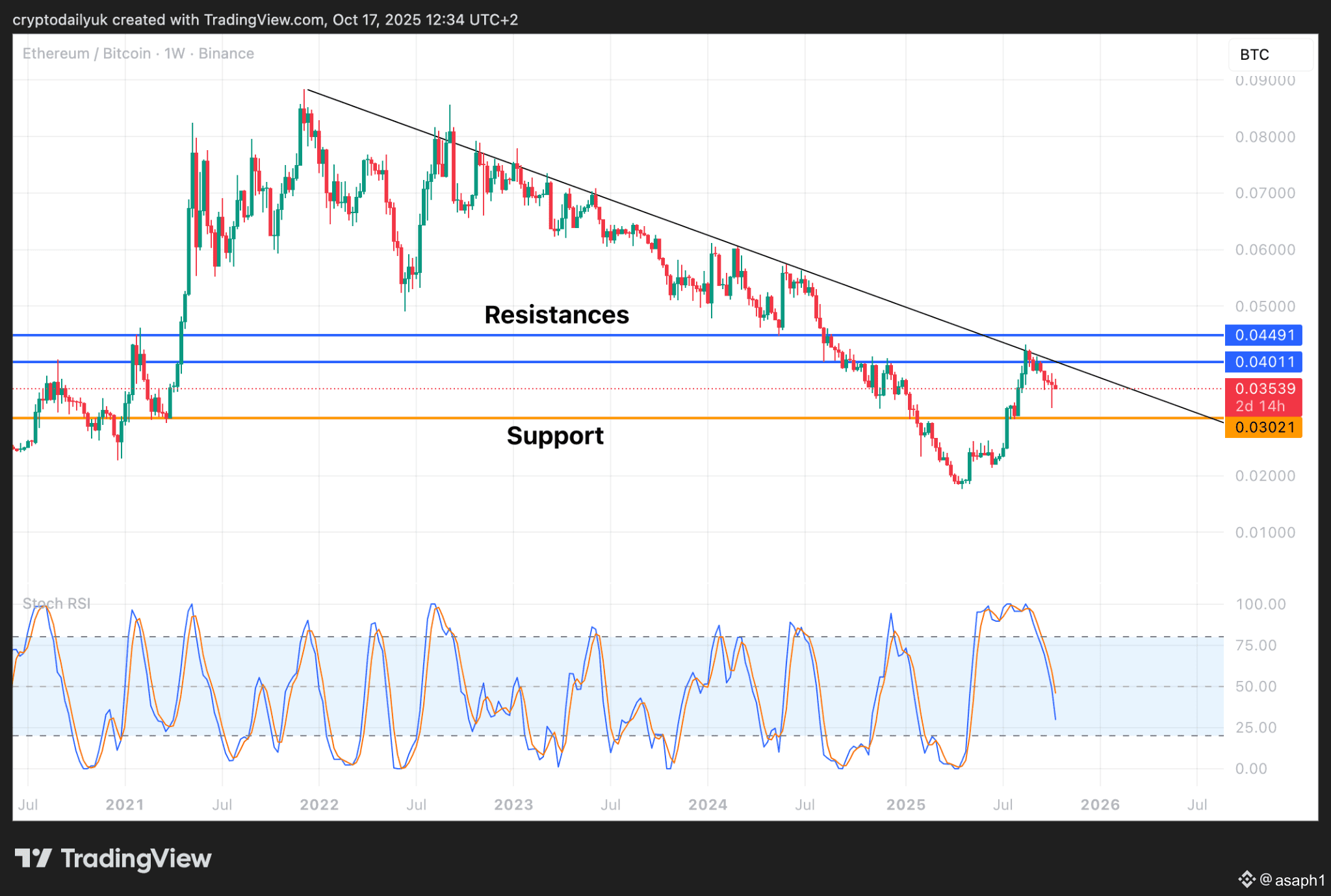Click the 0.08000 price axis label
The image size is (1331, 896).
[1265, 137]
